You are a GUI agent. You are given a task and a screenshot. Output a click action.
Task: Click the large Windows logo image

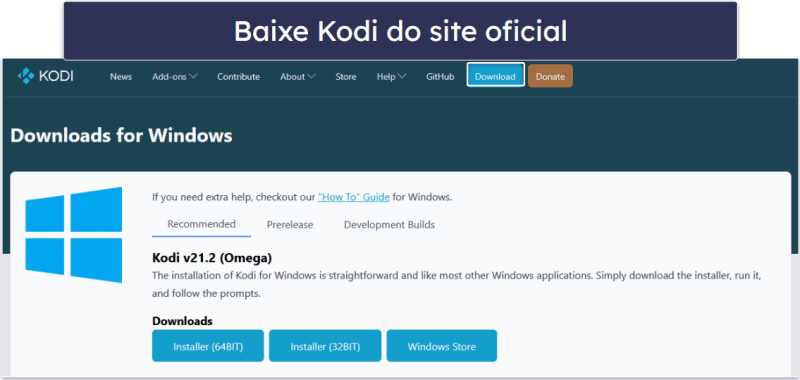(73, 235)
